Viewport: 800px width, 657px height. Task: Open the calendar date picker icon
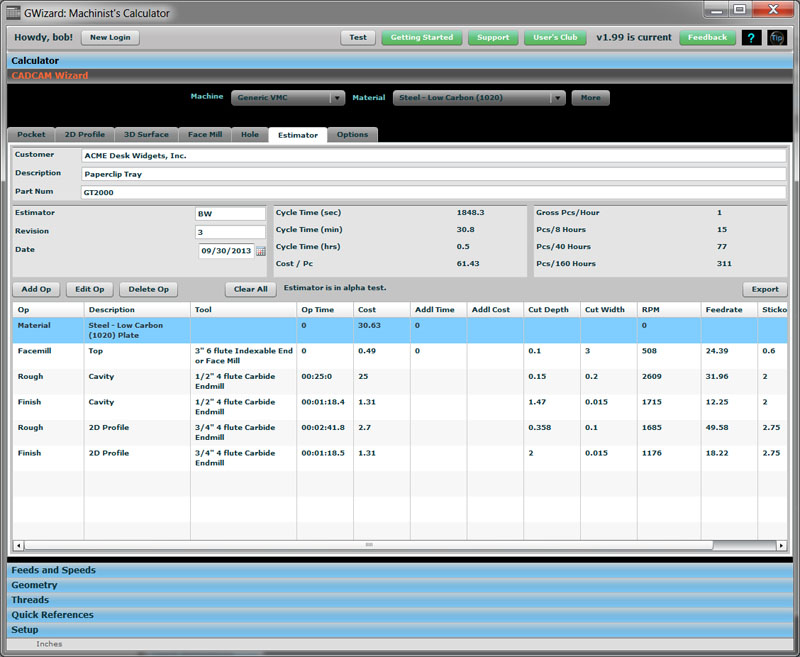261,251
